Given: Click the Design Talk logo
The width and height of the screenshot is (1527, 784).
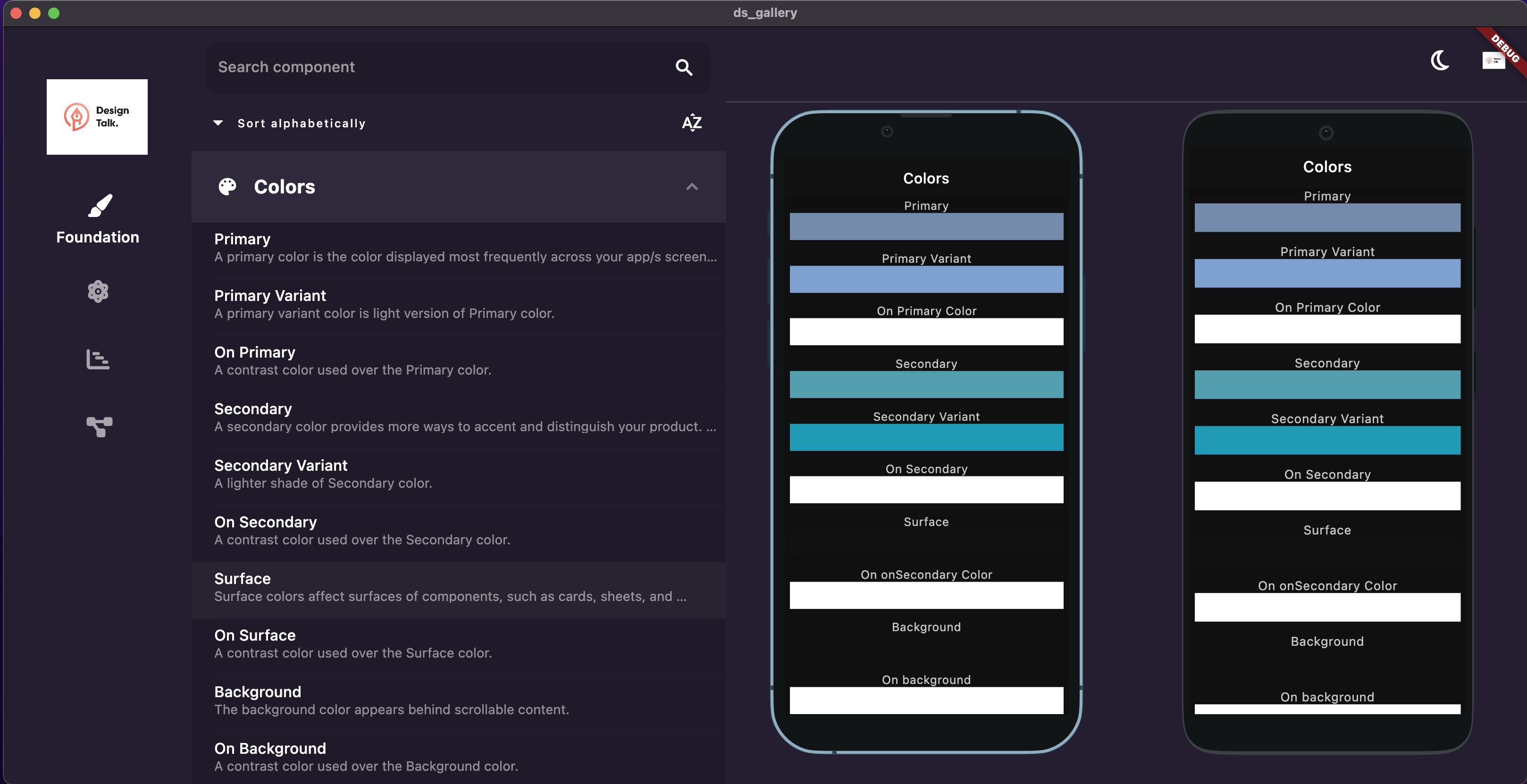Looking at the screenshot, I should point(97,116).
